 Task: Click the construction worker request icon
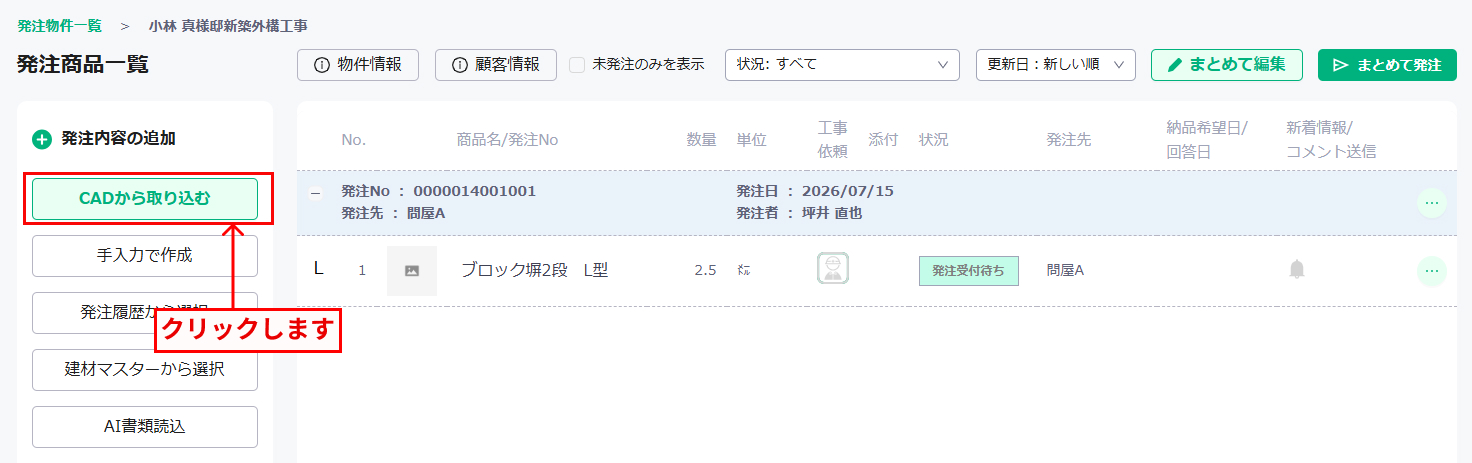(x=833, y=269)
